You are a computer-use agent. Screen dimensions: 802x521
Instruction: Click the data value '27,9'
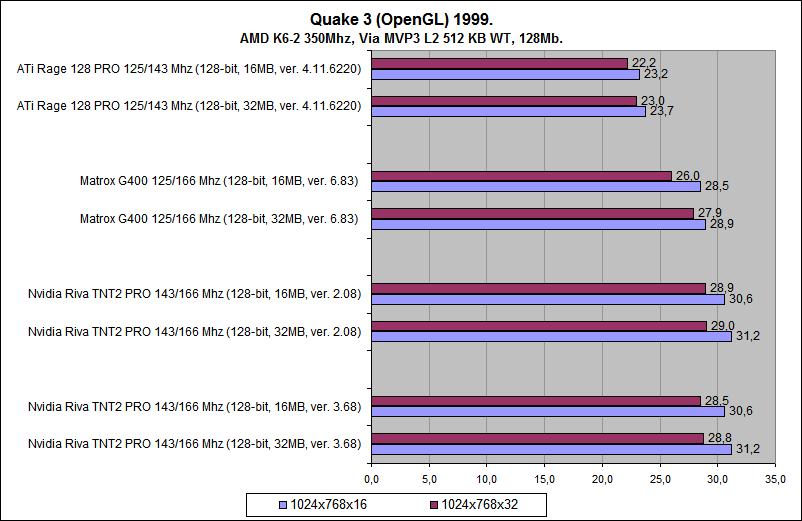pyautogui.click(x=709, y=213)
